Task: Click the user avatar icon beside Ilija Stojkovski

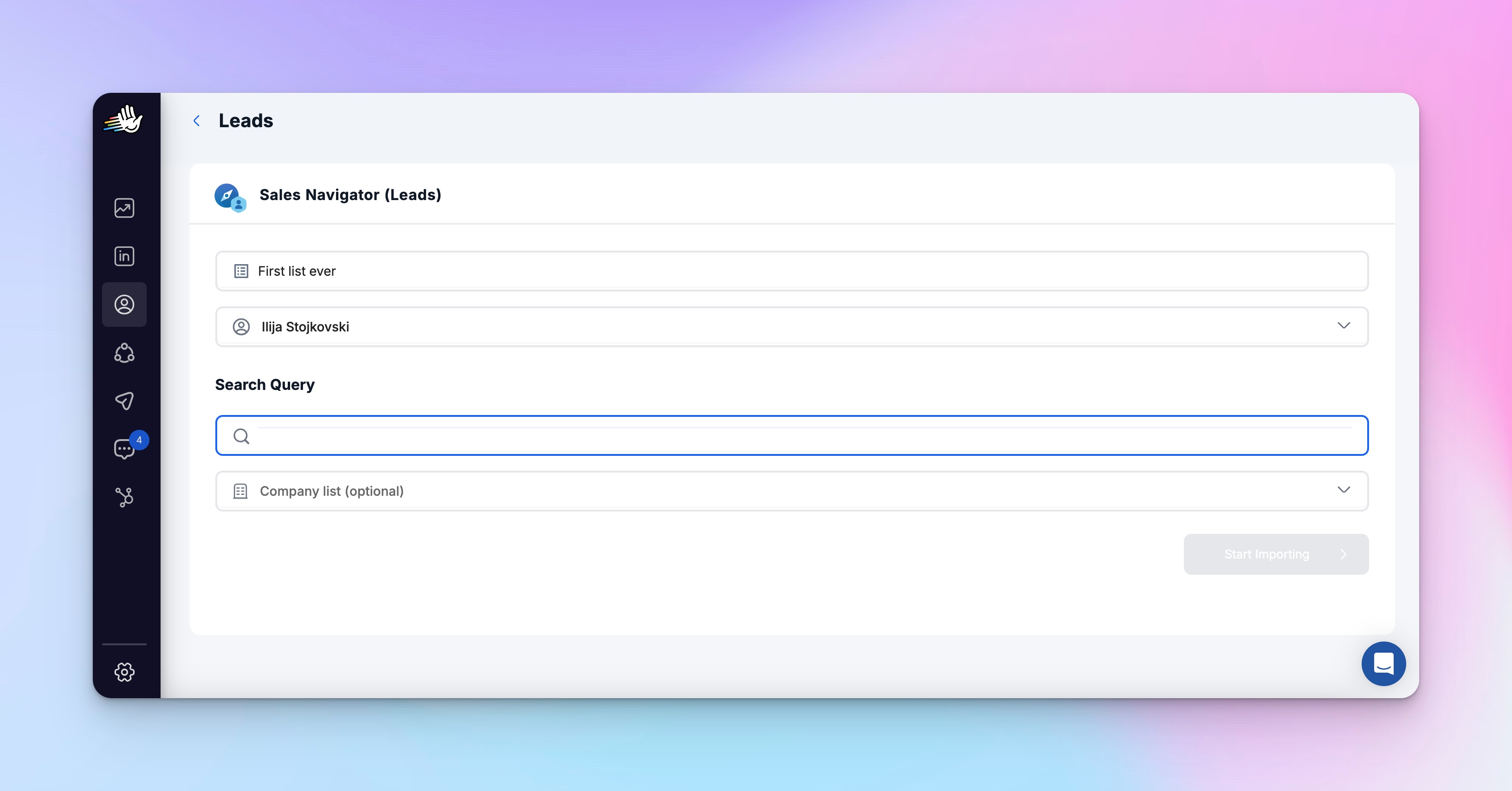Action: pyautogui.click(x=241, y=326)
